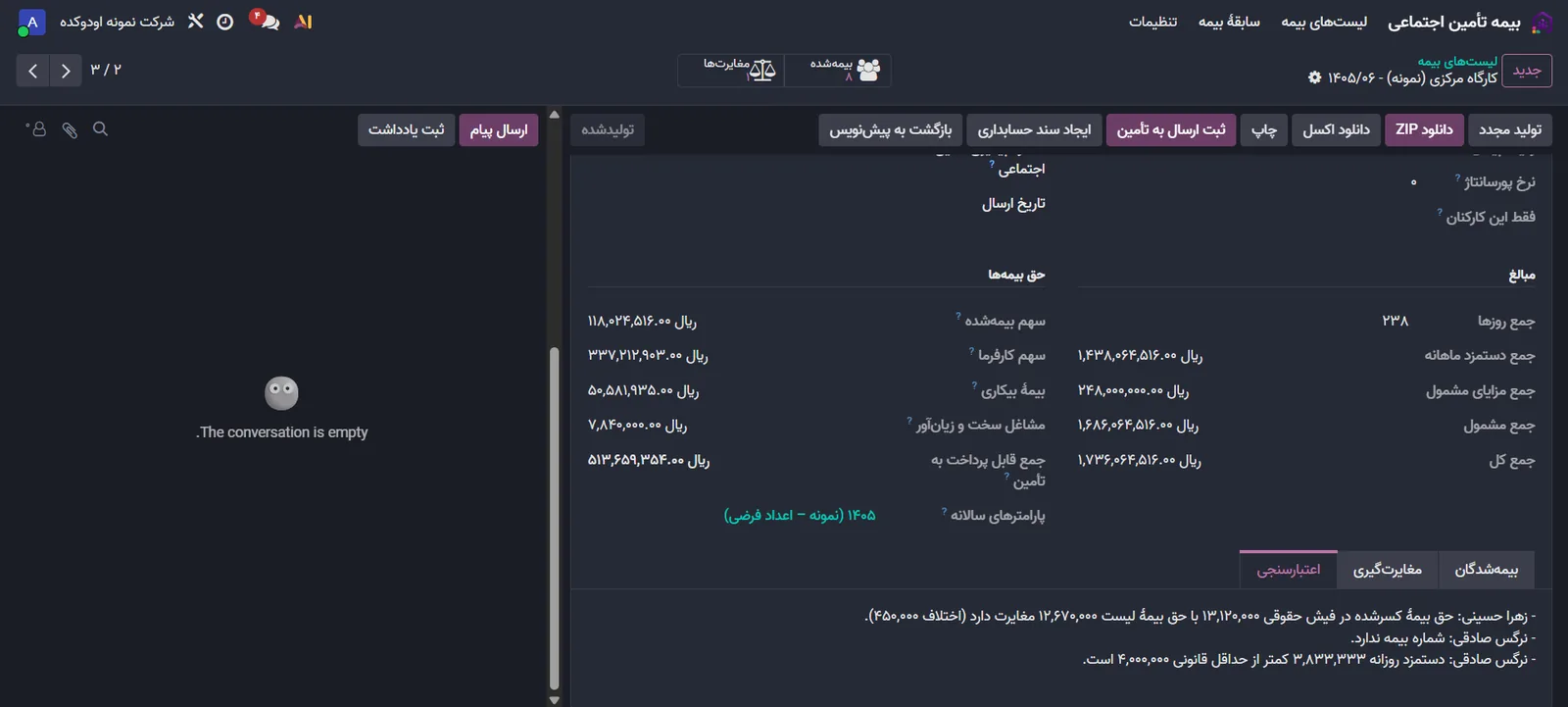Select the بیمه‌شدگان tab

[x=1486, y=570]
